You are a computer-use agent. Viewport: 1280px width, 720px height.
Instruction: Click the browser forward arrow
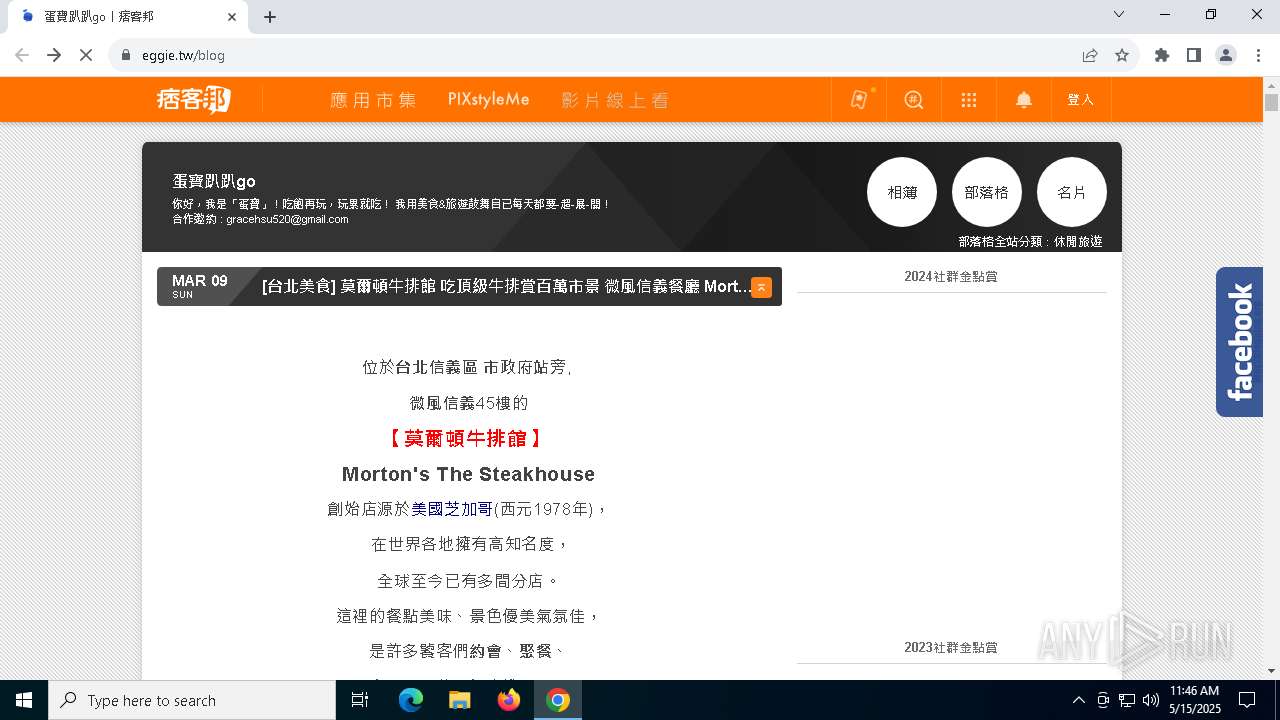coord(54,55)
